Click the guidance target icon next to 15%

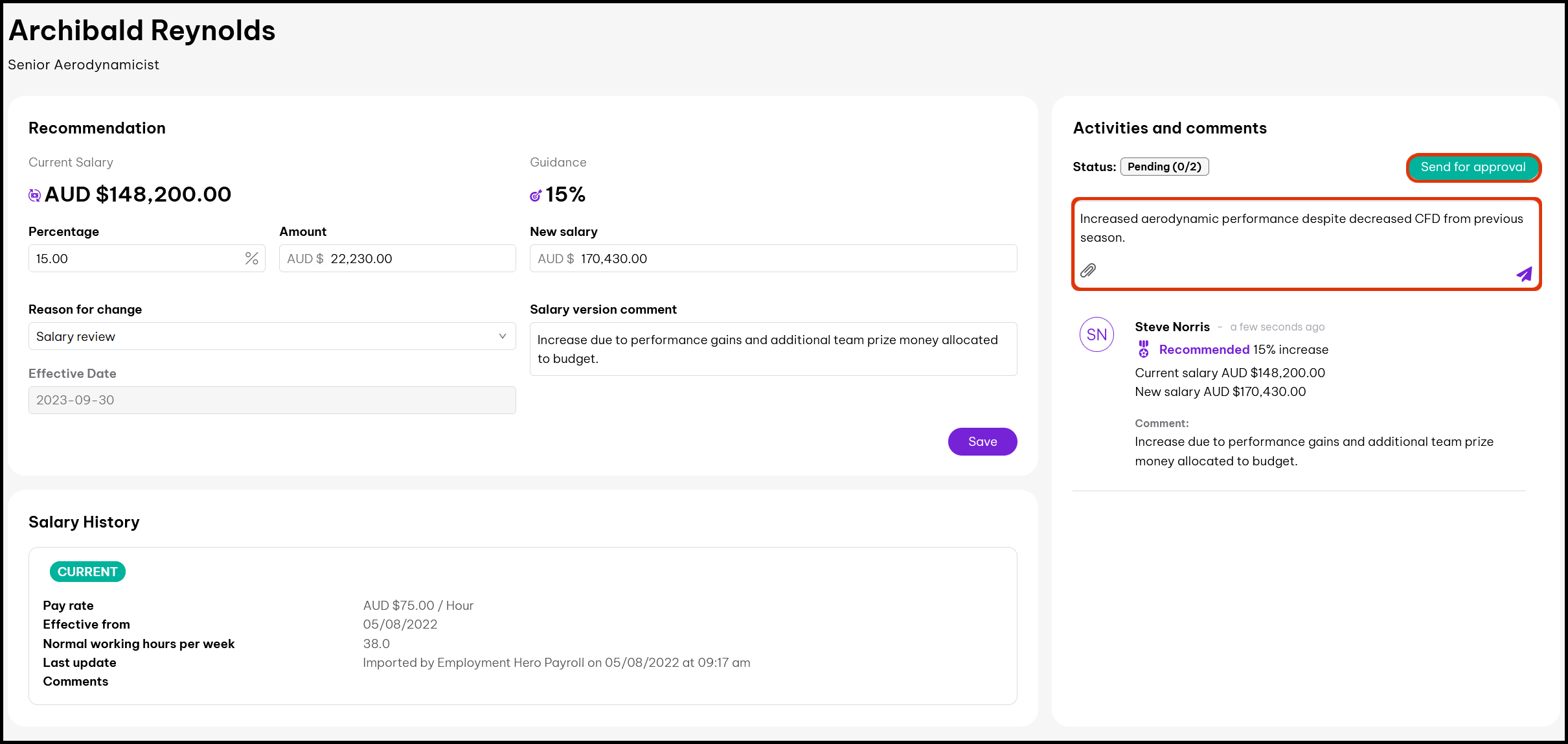pos(536,195)
